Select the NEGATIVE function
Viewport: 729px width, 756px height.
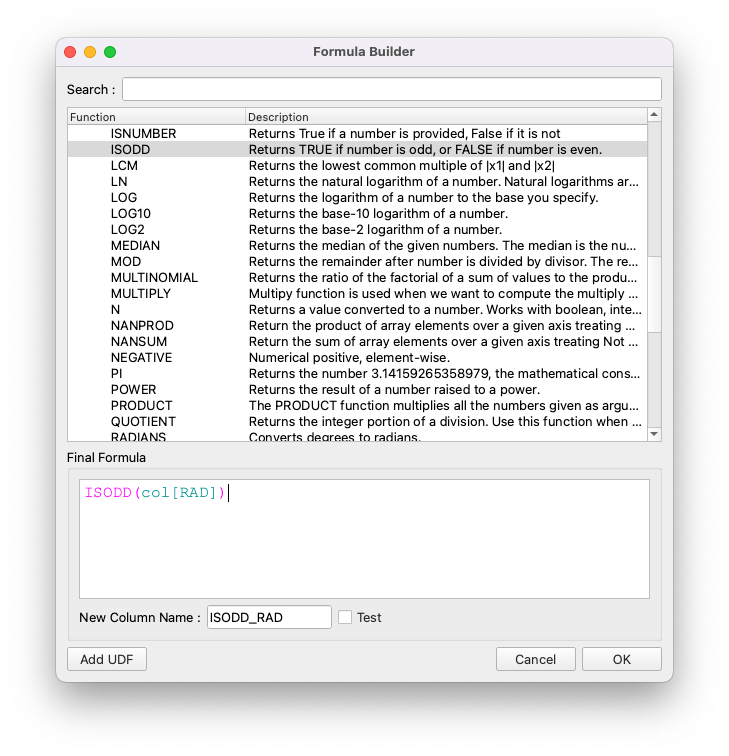[357, 357]
